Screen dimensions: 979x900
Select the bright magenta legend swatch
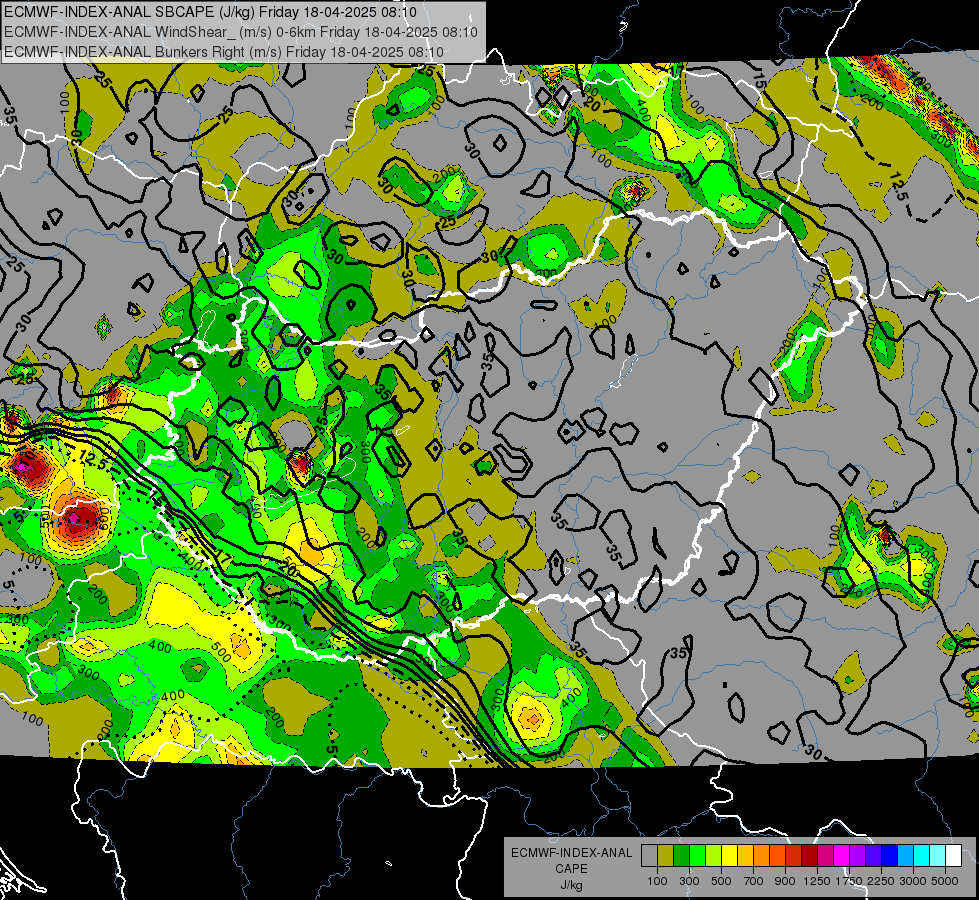coord(842,855)
